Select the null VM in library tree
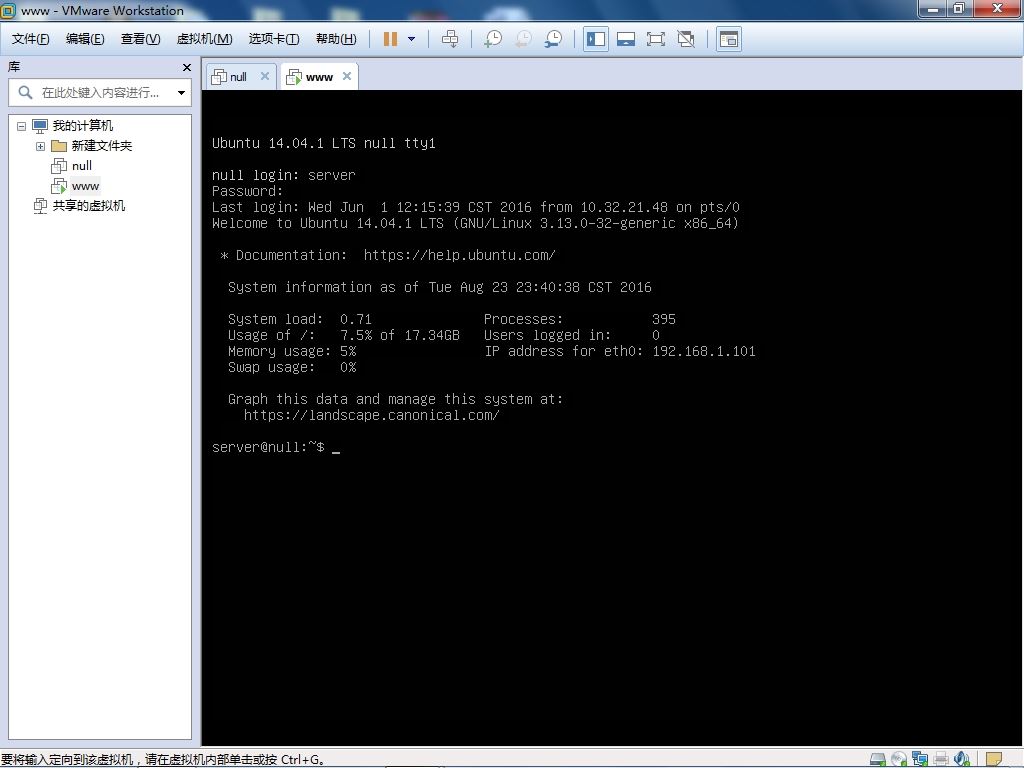 pos(82,166)
